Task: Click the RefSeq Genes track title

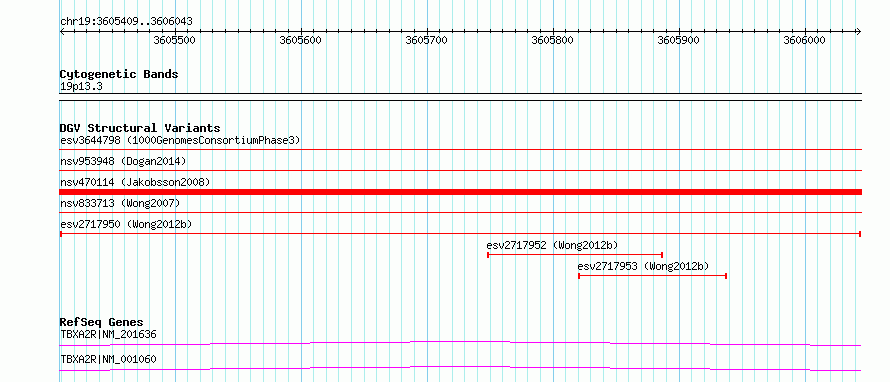Action: [x=102, y=322]
